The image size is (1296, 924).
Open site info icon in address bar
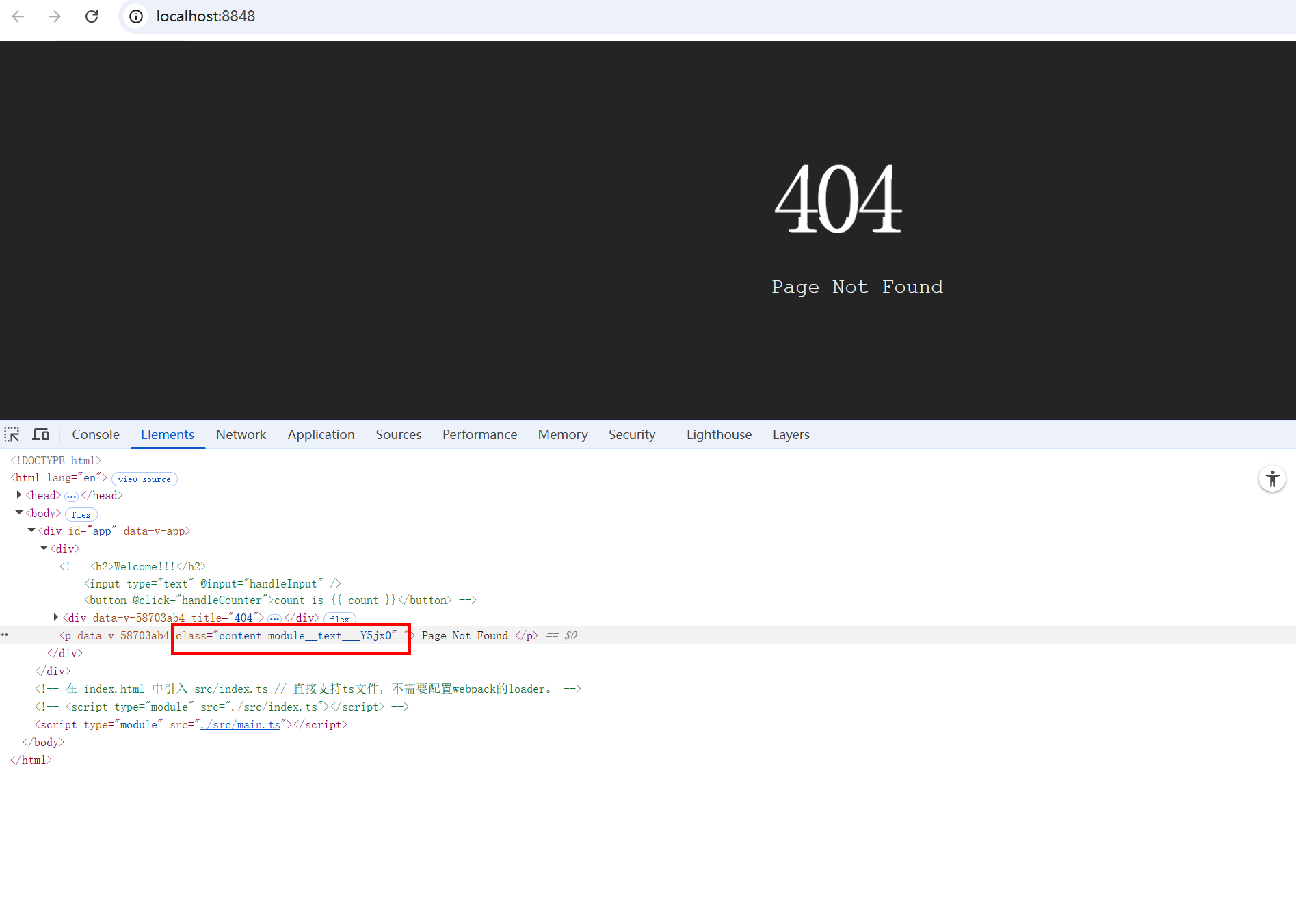click(136, 16)
